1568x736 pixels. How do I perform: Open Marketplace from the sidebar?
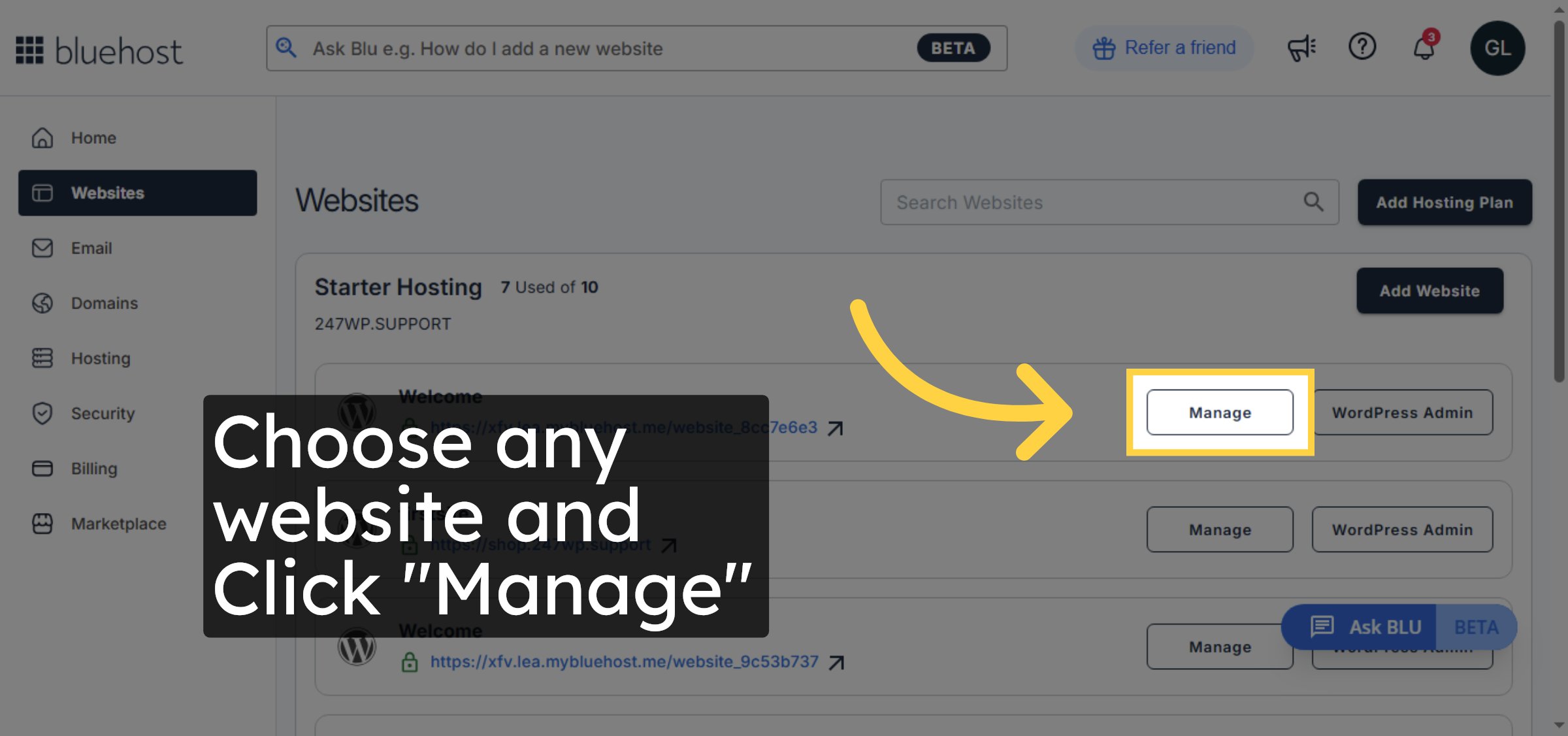pyautogui.click(x=118, y=523)
